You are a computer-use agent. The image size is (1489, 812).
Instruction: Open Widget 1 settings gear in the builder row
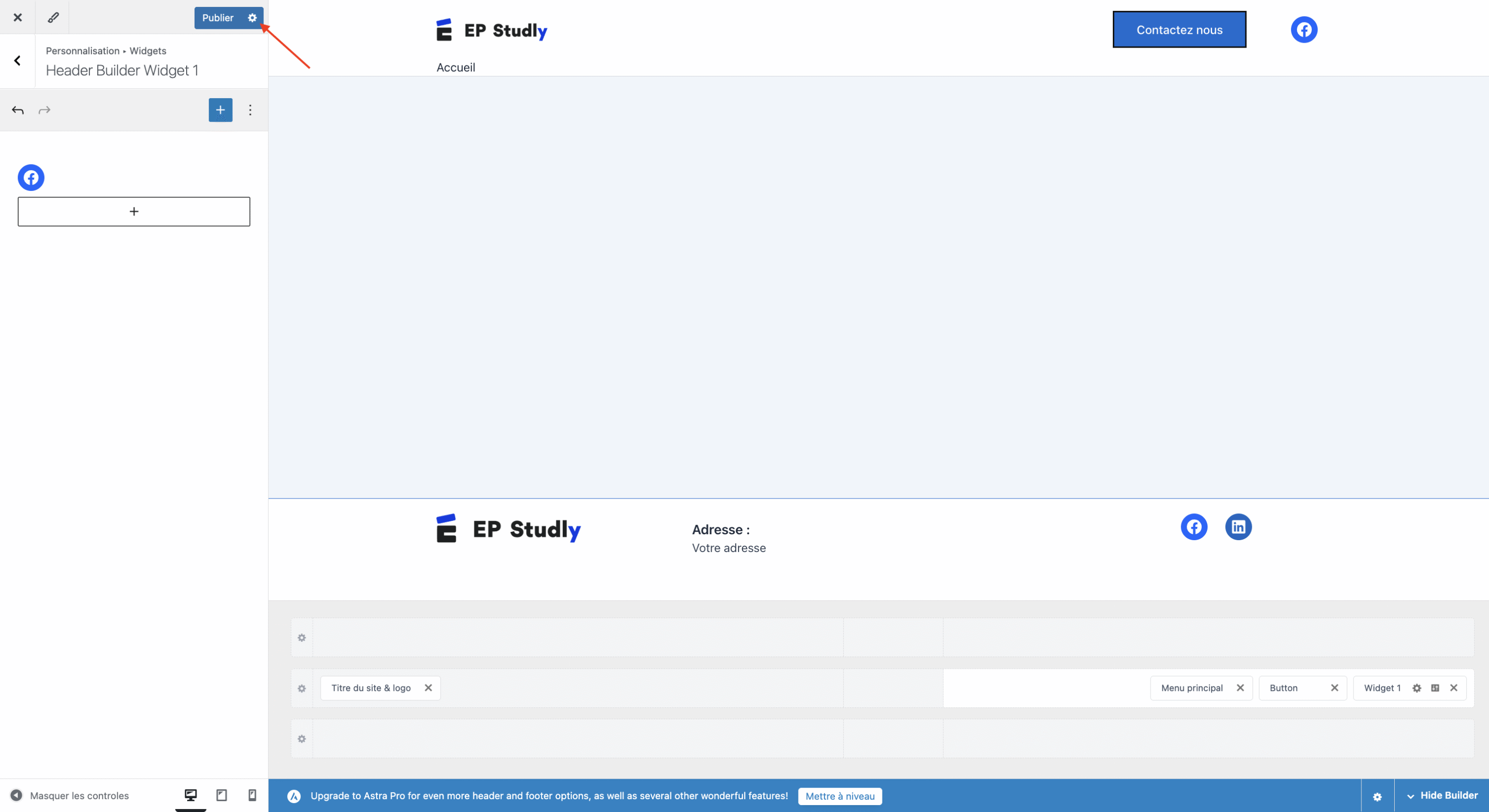point(1416,688)
